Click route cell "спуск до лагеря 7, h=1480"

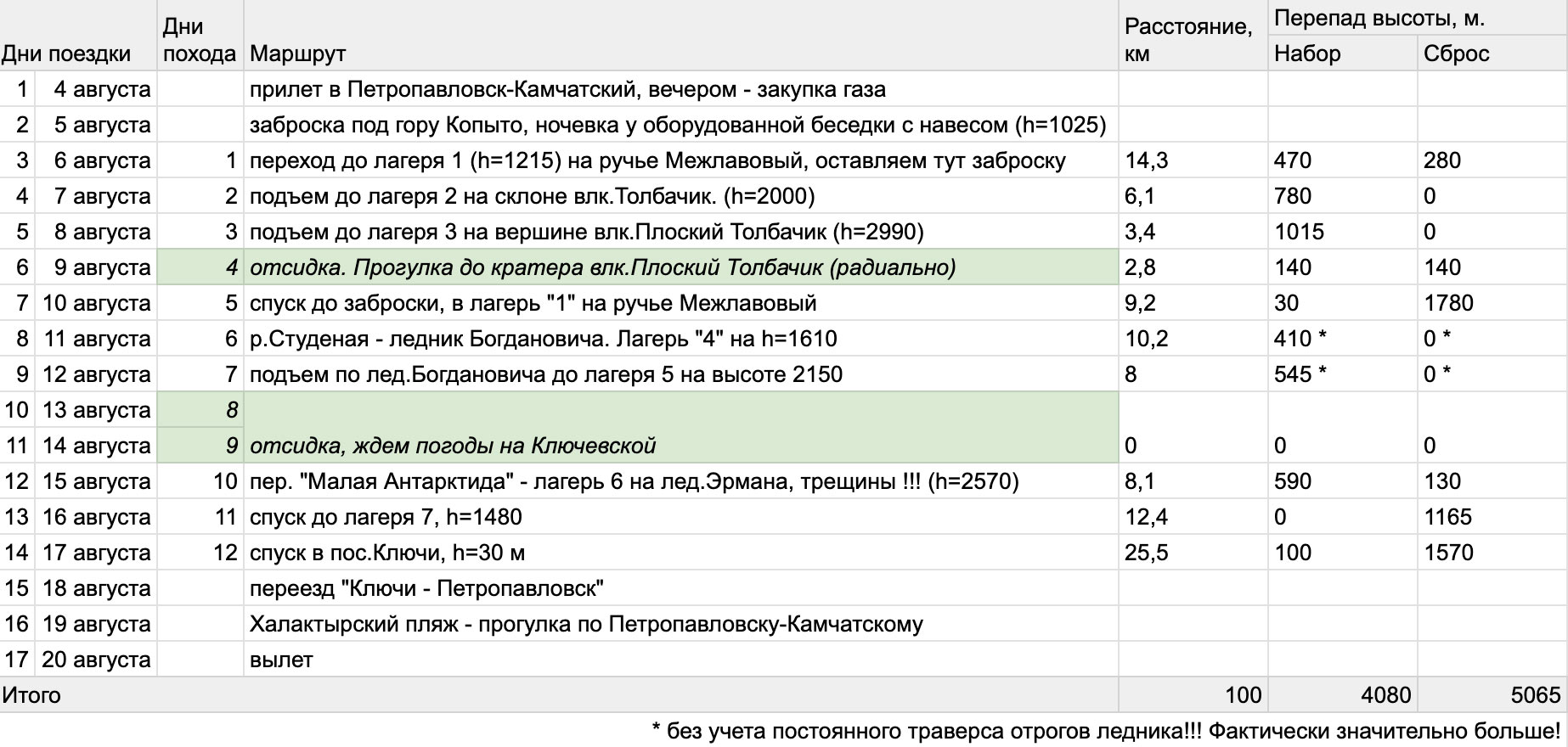point(681,517)
